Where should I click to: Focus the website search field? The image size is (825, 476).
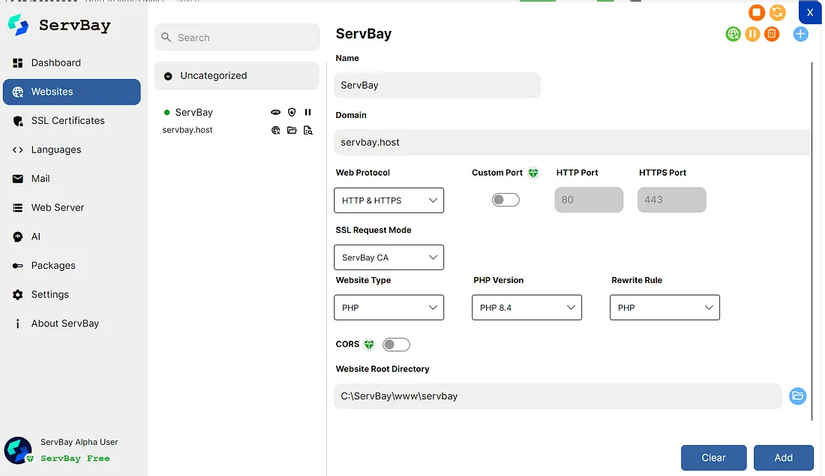237,37
